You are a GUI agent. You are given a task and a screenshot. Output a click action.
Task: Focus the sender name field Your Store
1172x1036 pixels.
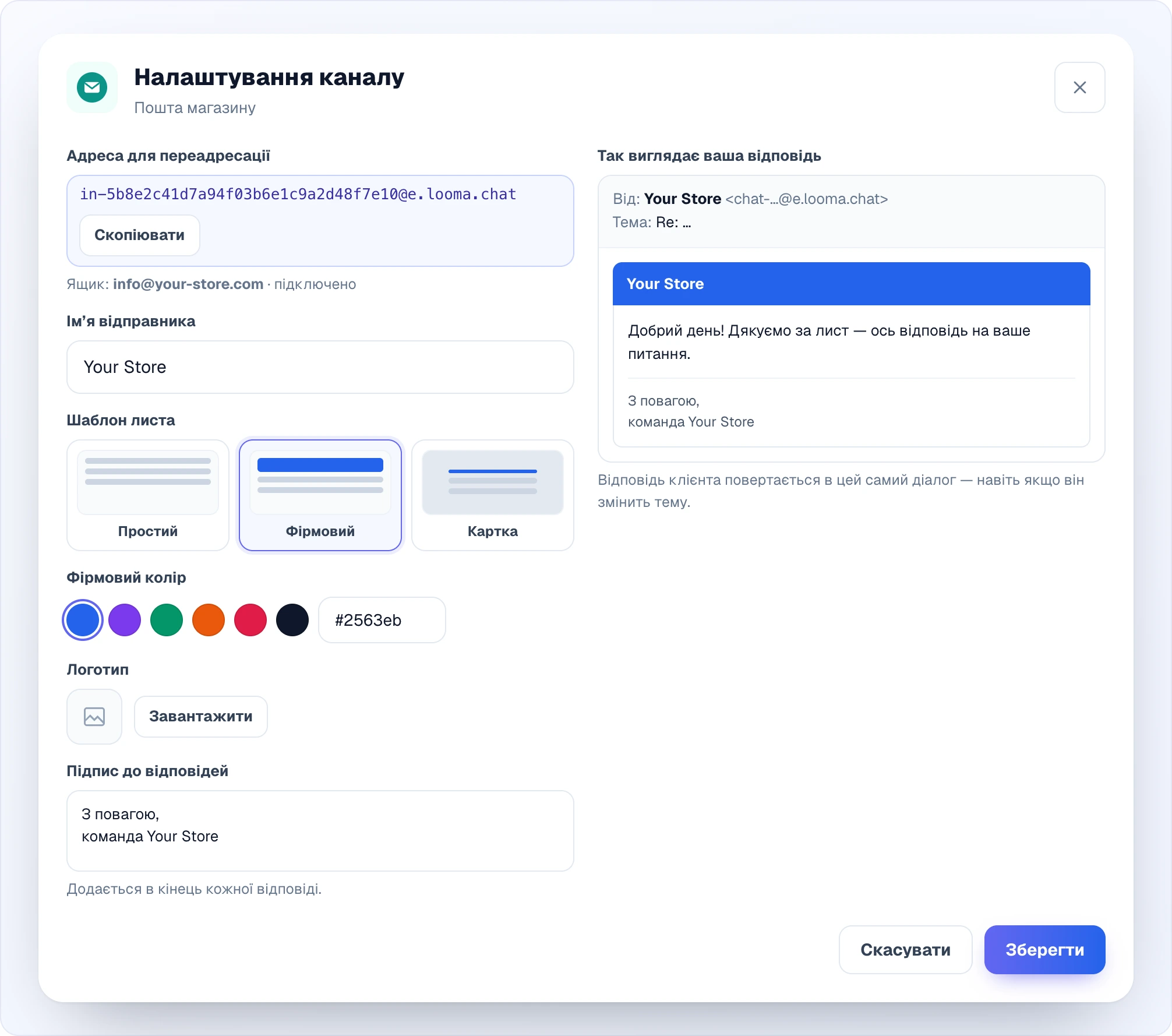320,367
